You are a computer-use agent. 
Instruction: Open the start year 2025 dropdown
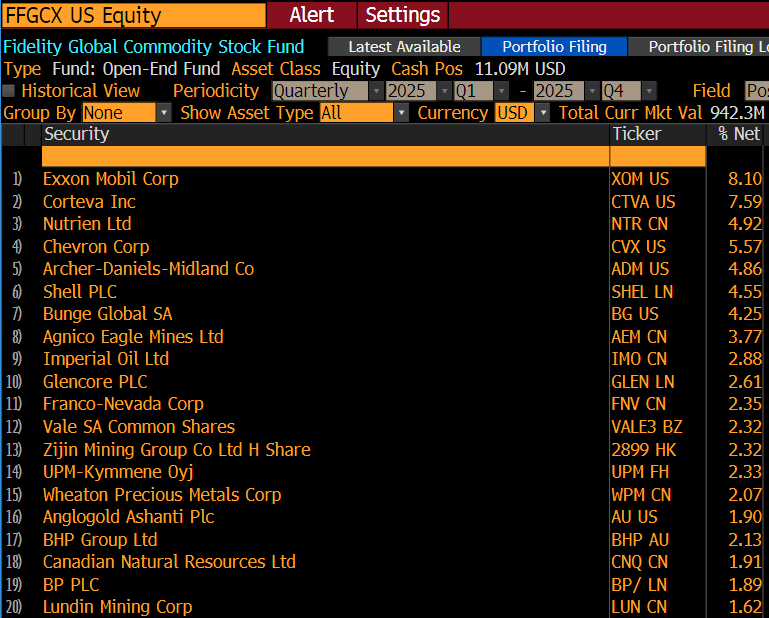click(418, 91)
